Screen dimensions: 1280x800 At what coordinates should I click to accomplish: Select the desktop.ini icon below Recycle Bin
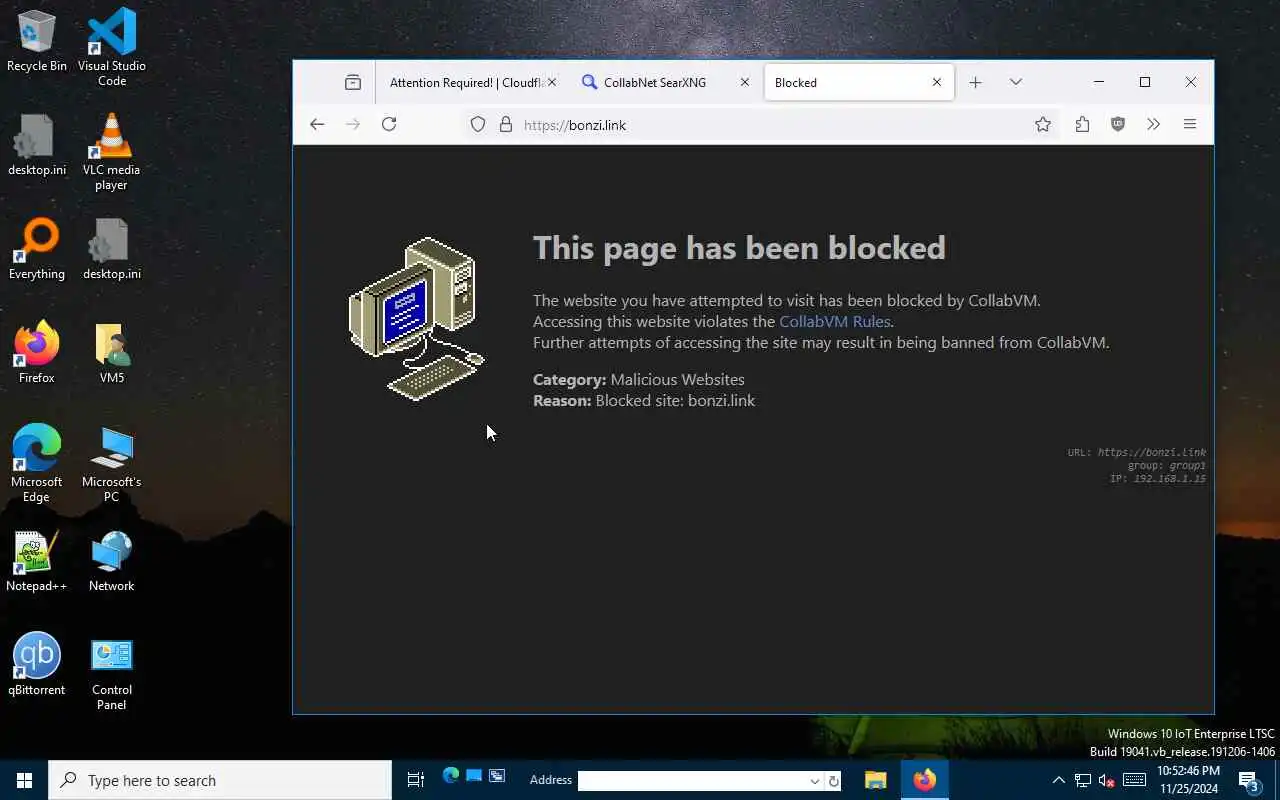coord(37,146)
